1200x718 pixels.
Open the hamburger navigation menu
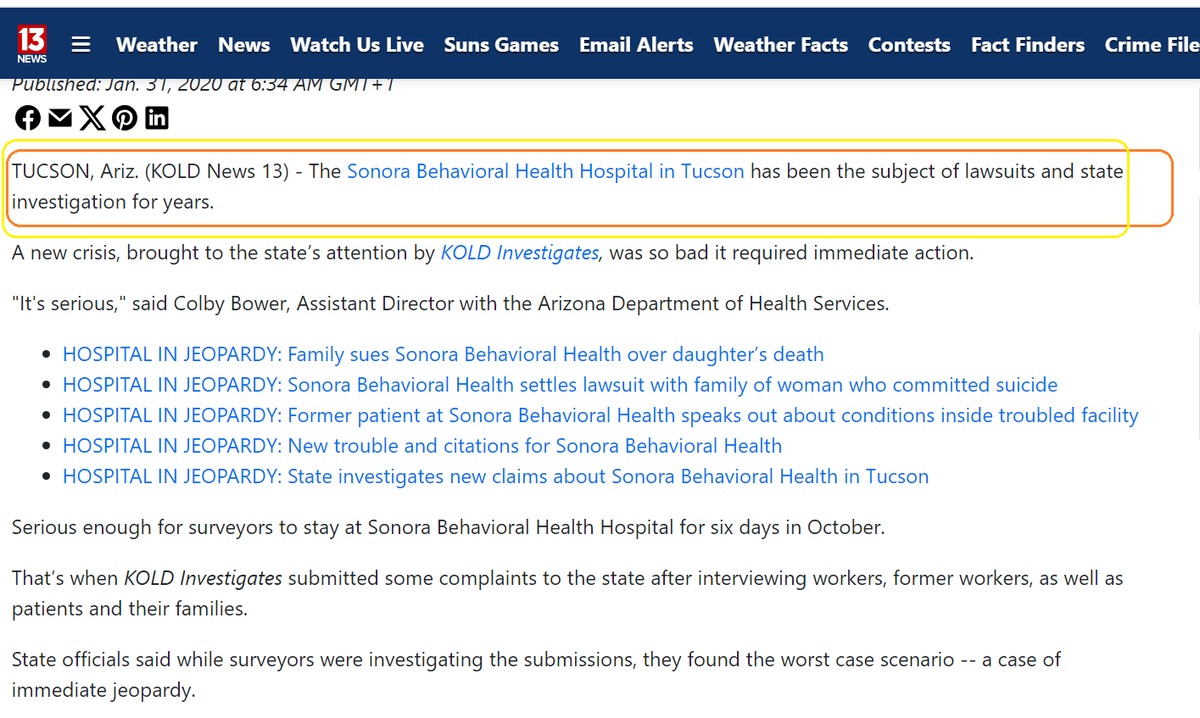coord(81,45)
